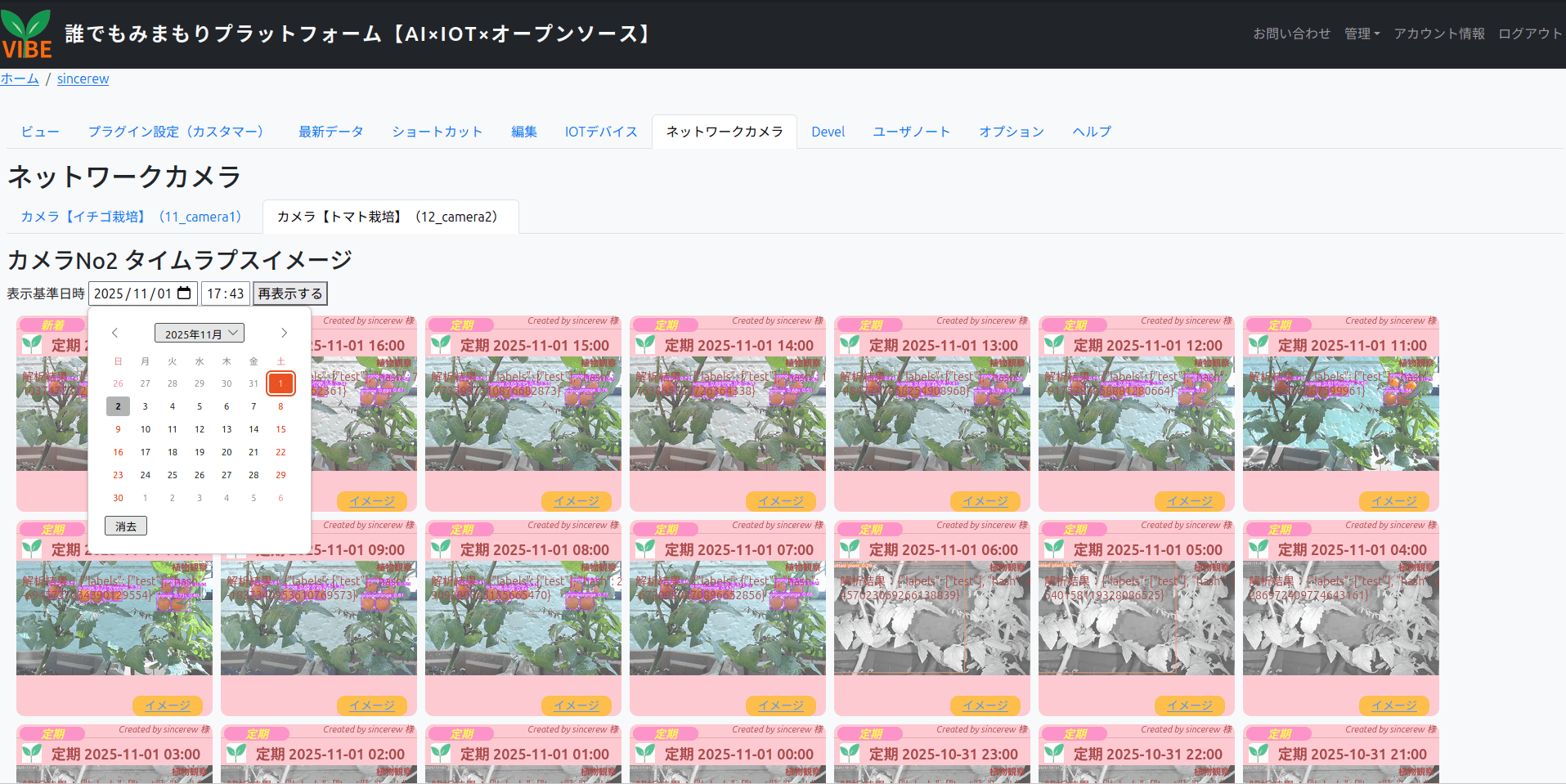
Task: Switch to the カメラ【イチゴ栽培】 tab
Action: click(x=131, y=217)
